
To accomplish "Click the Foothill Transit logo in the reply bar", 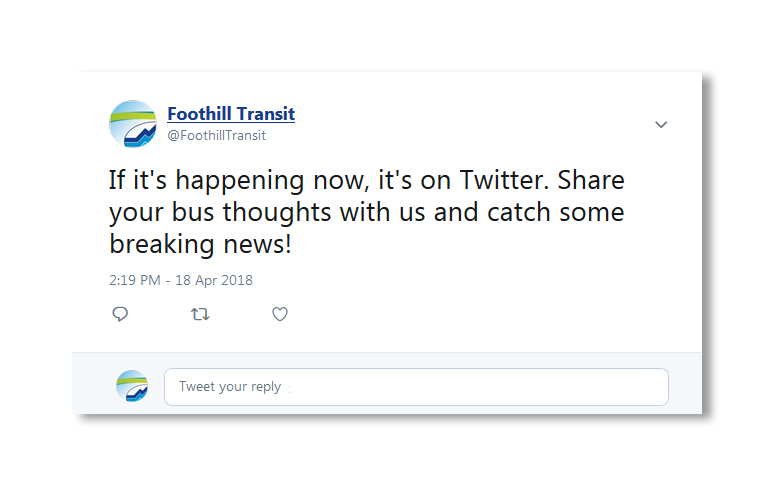I will pos(132,386).
